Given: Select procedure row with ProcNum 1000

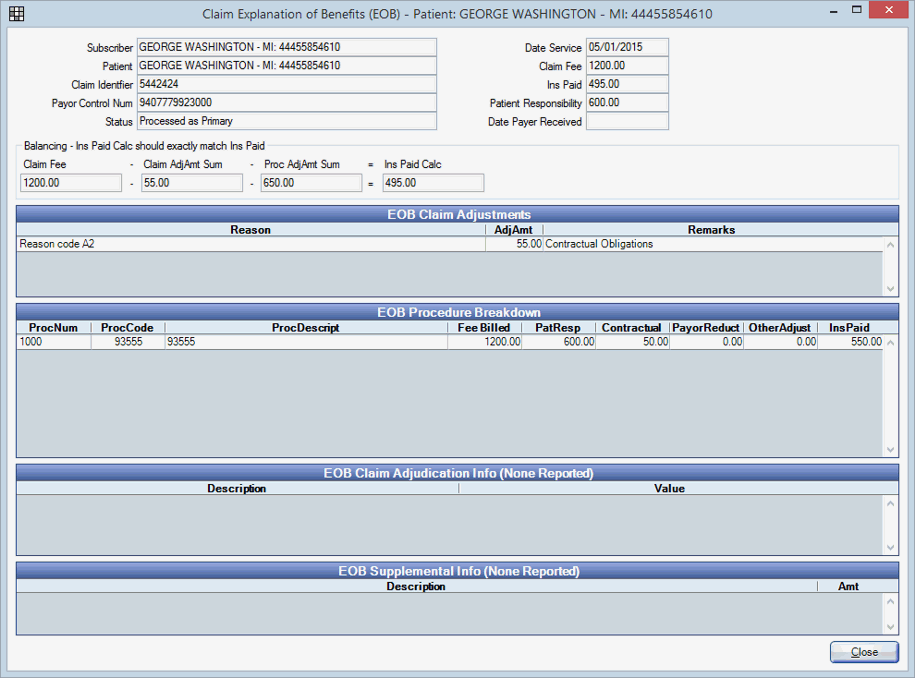Looking at the screenshot, I should click(250, 341).
